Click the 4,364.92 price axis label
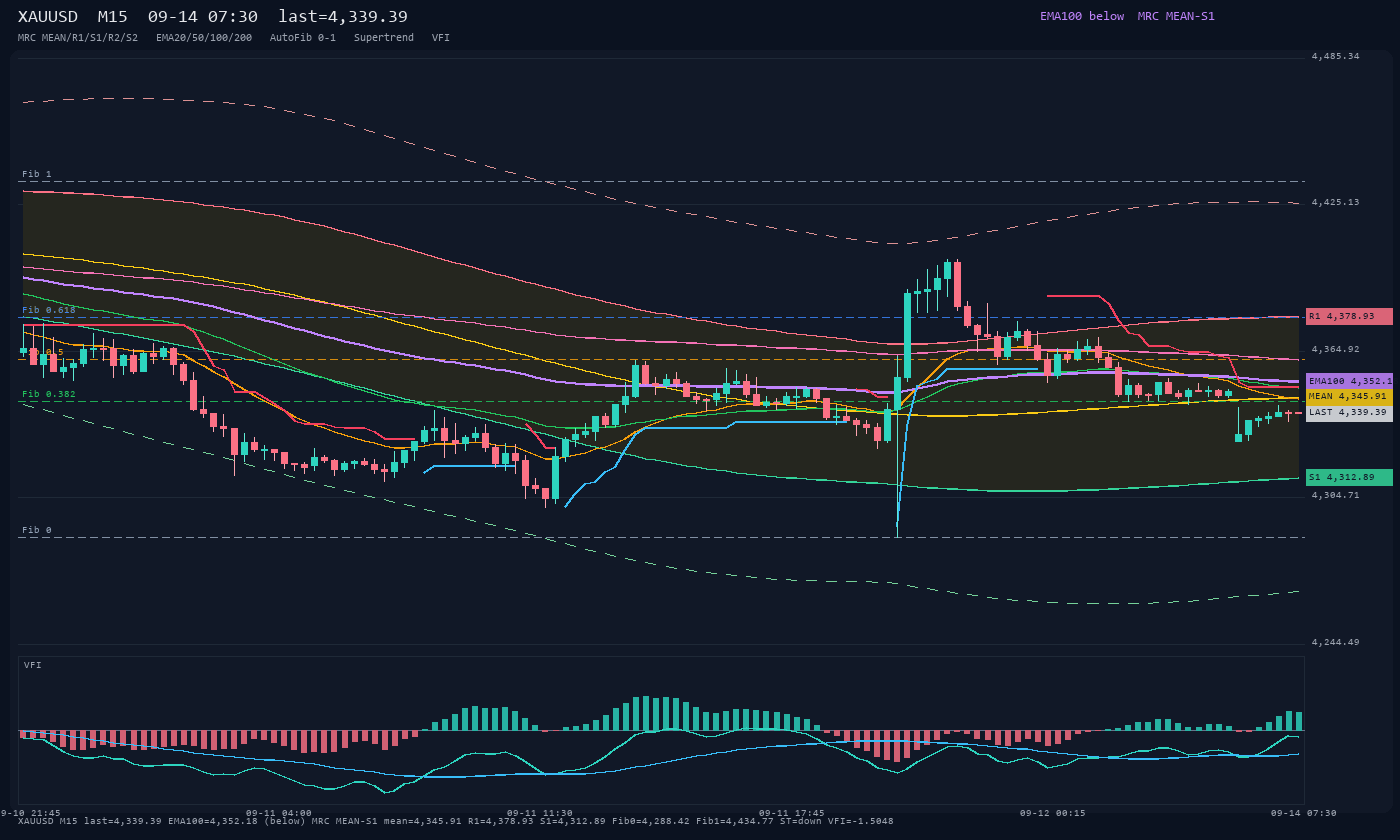The width and height of the screenshot is (1400, 840). (1336, 349)
